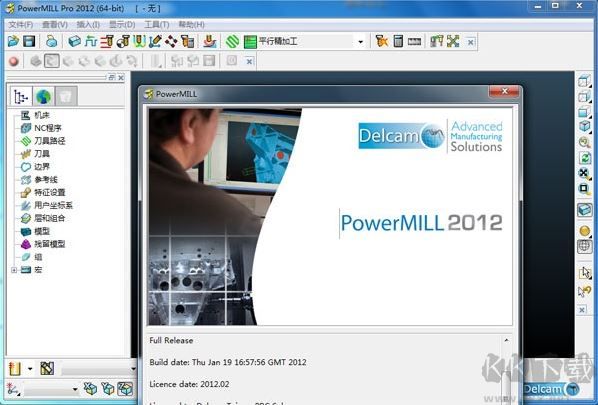Click the zoom magnifier icon

(x=584, y=142)
